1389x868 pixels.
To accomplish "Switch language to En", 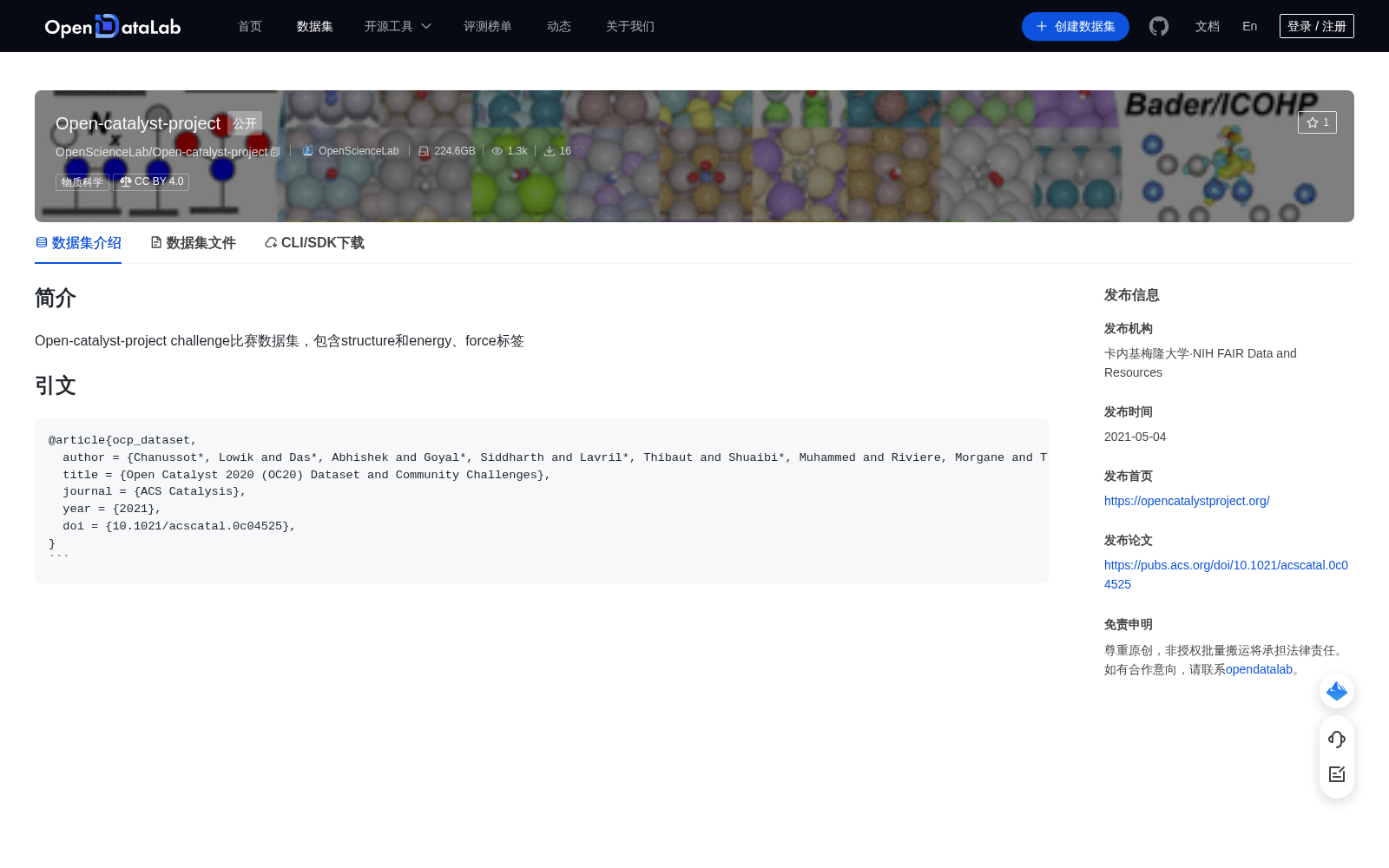I will click(1250, 26).
